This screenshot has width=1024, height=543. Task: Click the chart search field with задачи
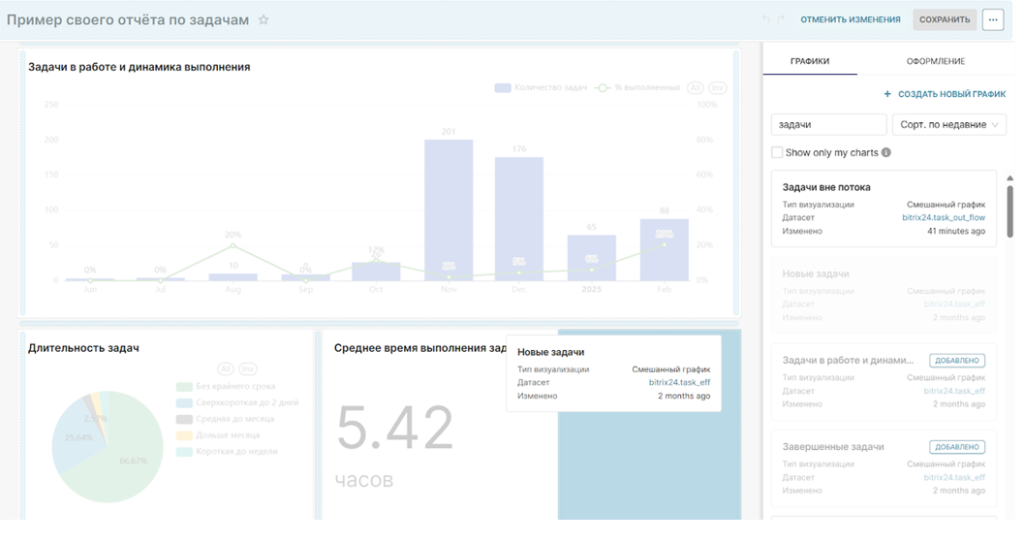point(829,124)
